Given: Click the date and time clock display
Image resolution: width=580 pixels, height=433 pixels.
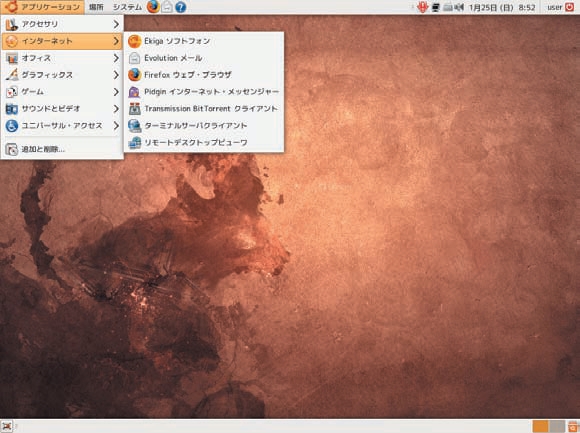Looking at the screenshot, I should tap(502, 7).
